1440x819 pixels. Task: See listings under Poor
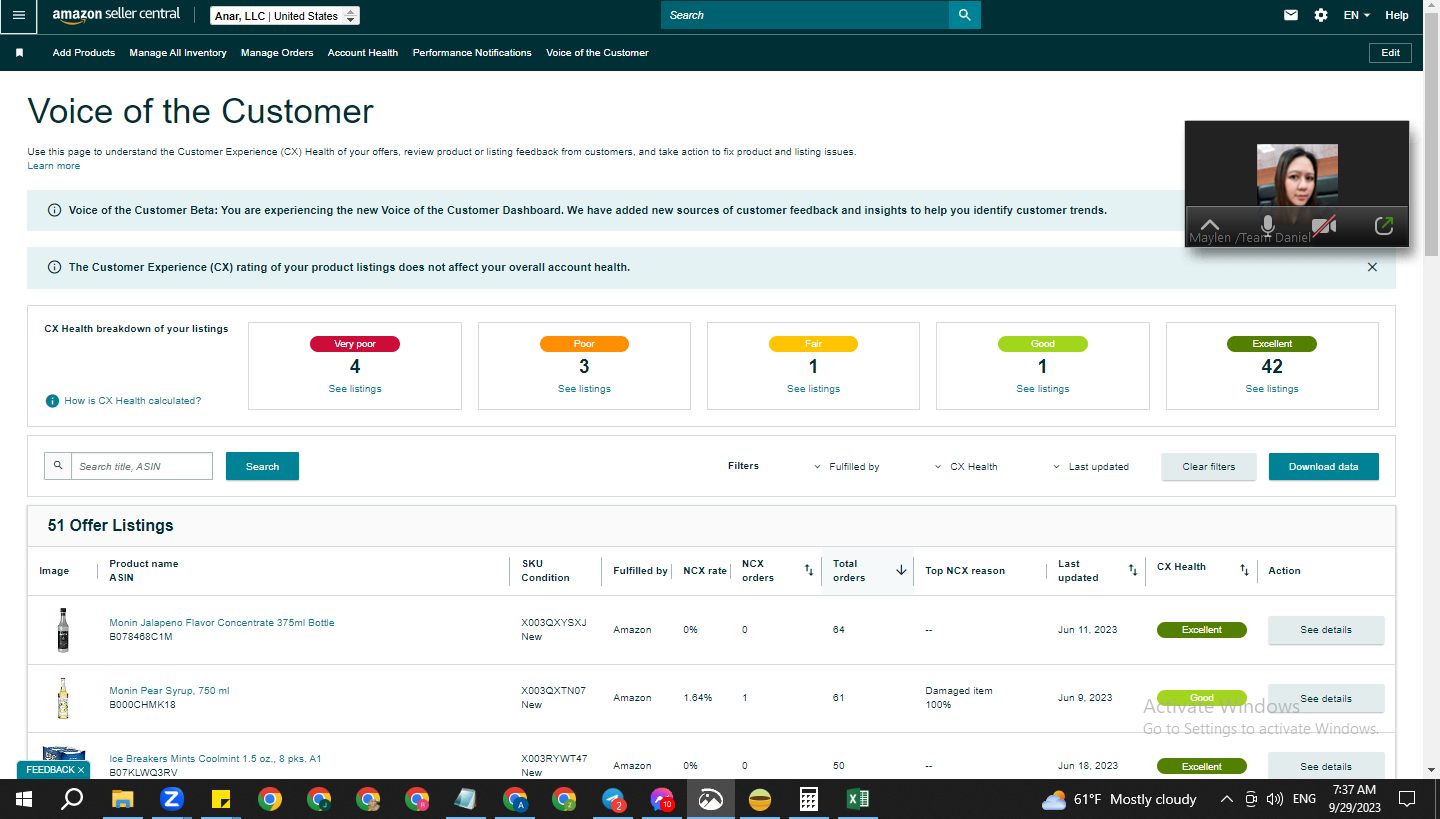pyautogui.click(x=584, y=389)
